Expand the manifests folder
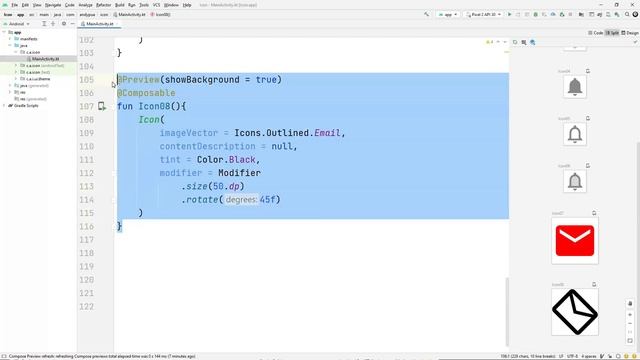 [x=10, y=39]
